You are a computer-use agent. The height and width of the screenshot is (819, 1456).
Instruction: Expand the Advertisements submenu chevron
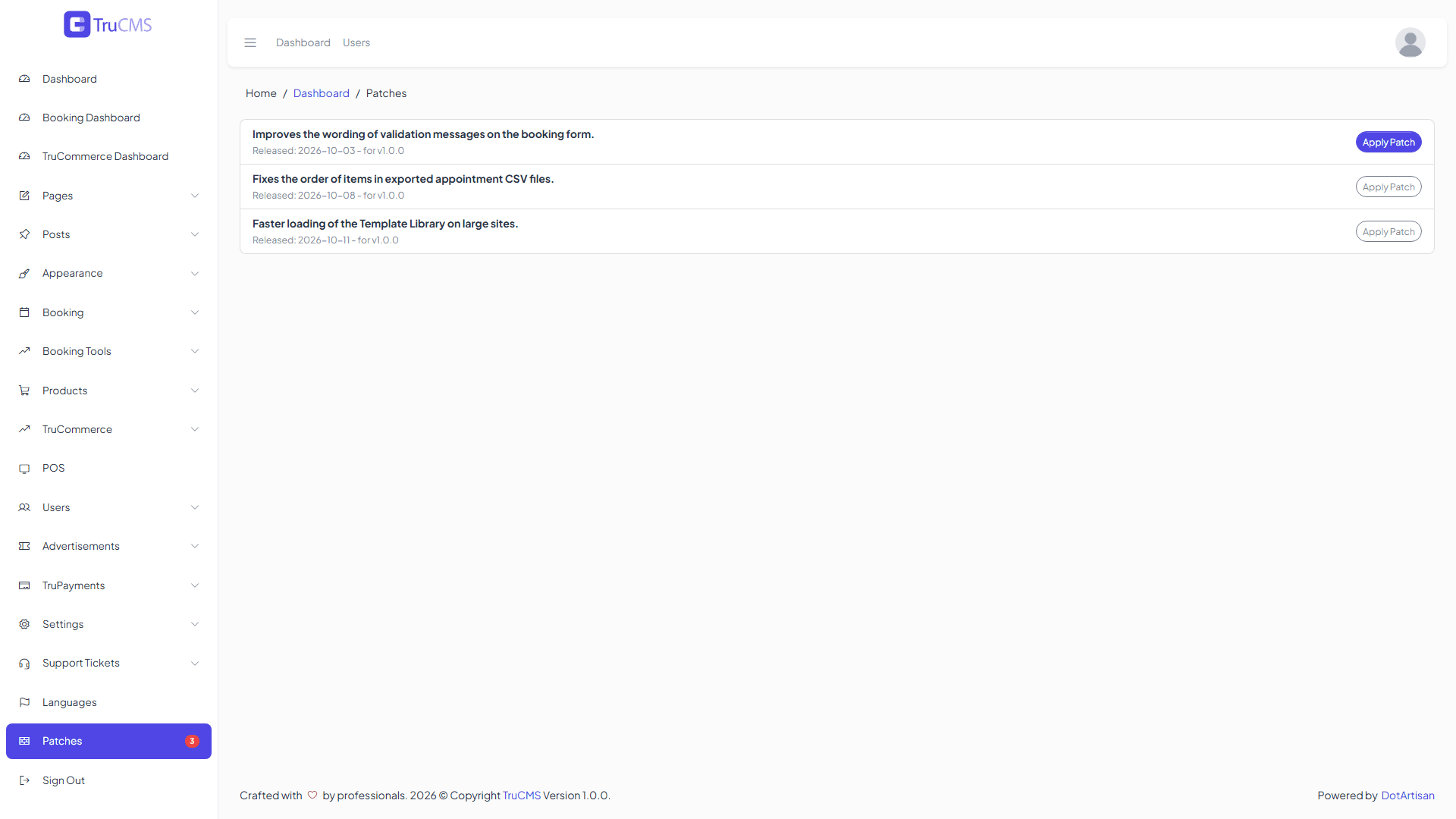[195, 546]
